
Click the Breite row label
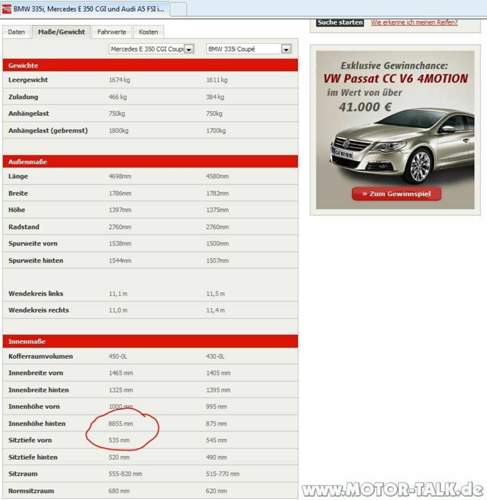(18, 193)
